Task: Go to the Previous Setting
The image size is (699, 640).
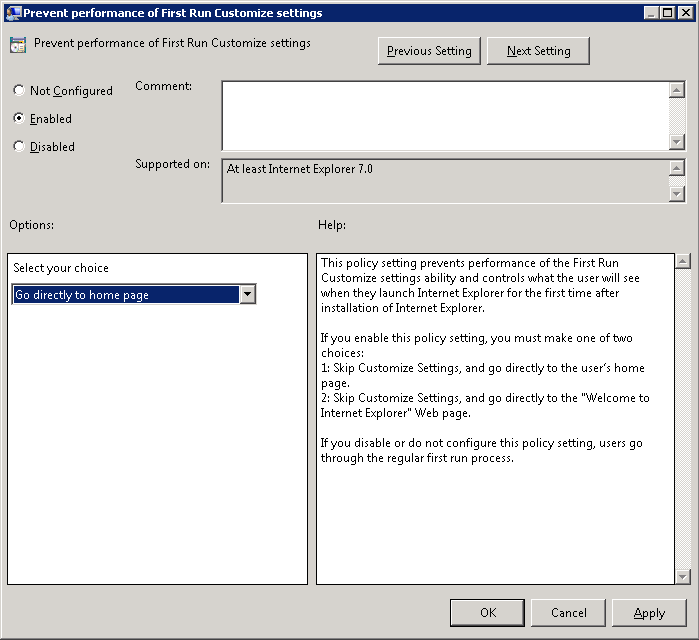Action: click(x=429, y=51)
